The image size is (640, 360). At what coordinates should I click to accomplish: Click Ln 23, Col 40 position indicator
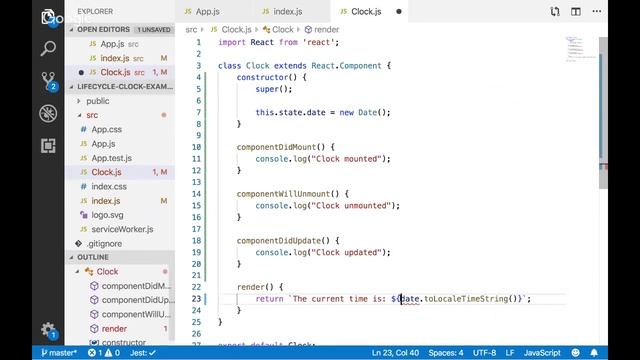pyautogui.click(x=395, y=353)
